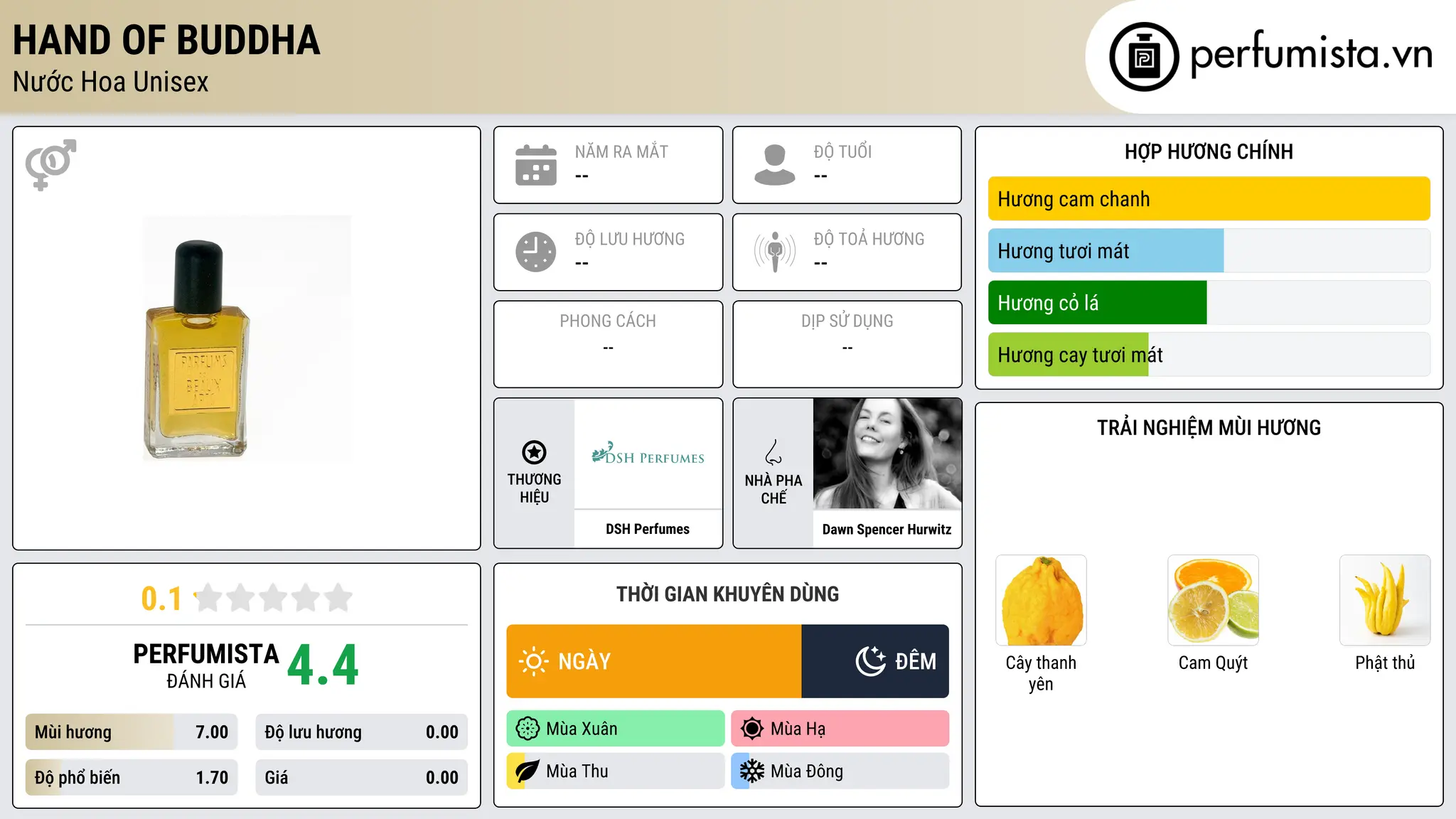
Task: Click the Cây thanh yên caption
Action: click(x=1041, y=673)
